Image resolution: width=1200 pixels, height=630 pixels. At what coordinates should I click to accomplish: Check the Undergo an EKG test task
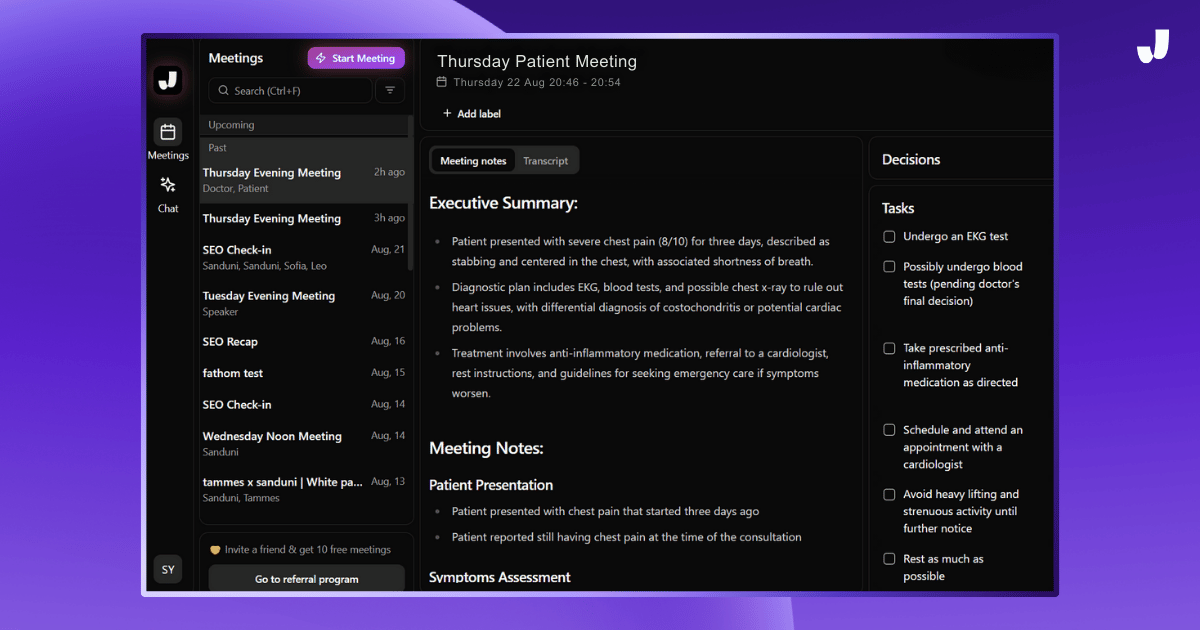point(889,237)
